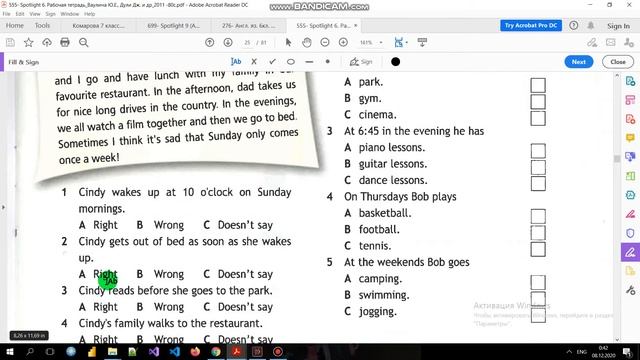
Task: Click the cloud upload icon
Action: click(x=47, y=42)
